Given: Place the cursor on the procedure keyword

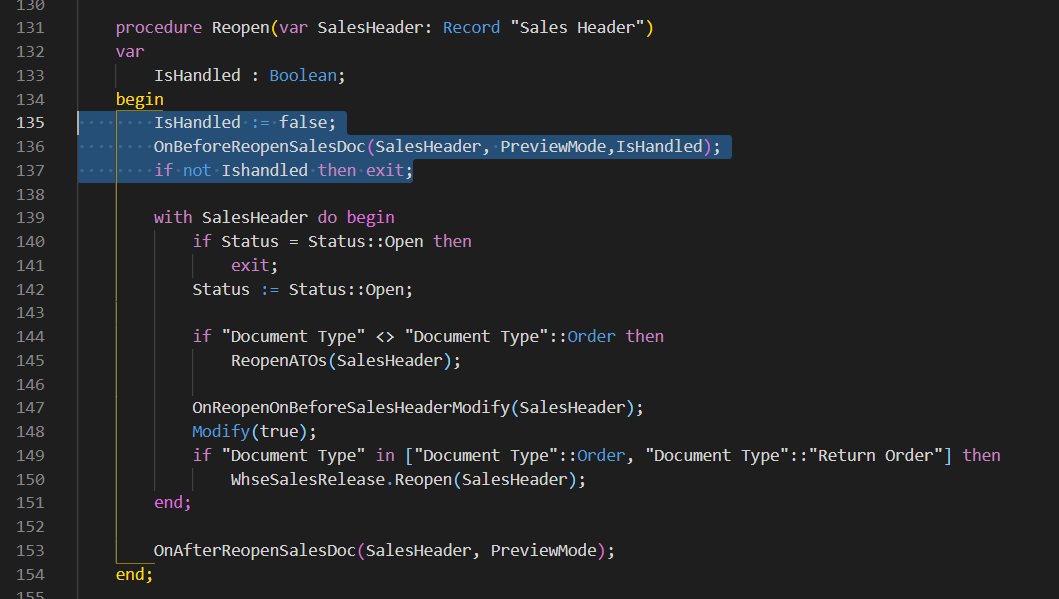Looking at the screenshot, I should click(x=158, y=27).
